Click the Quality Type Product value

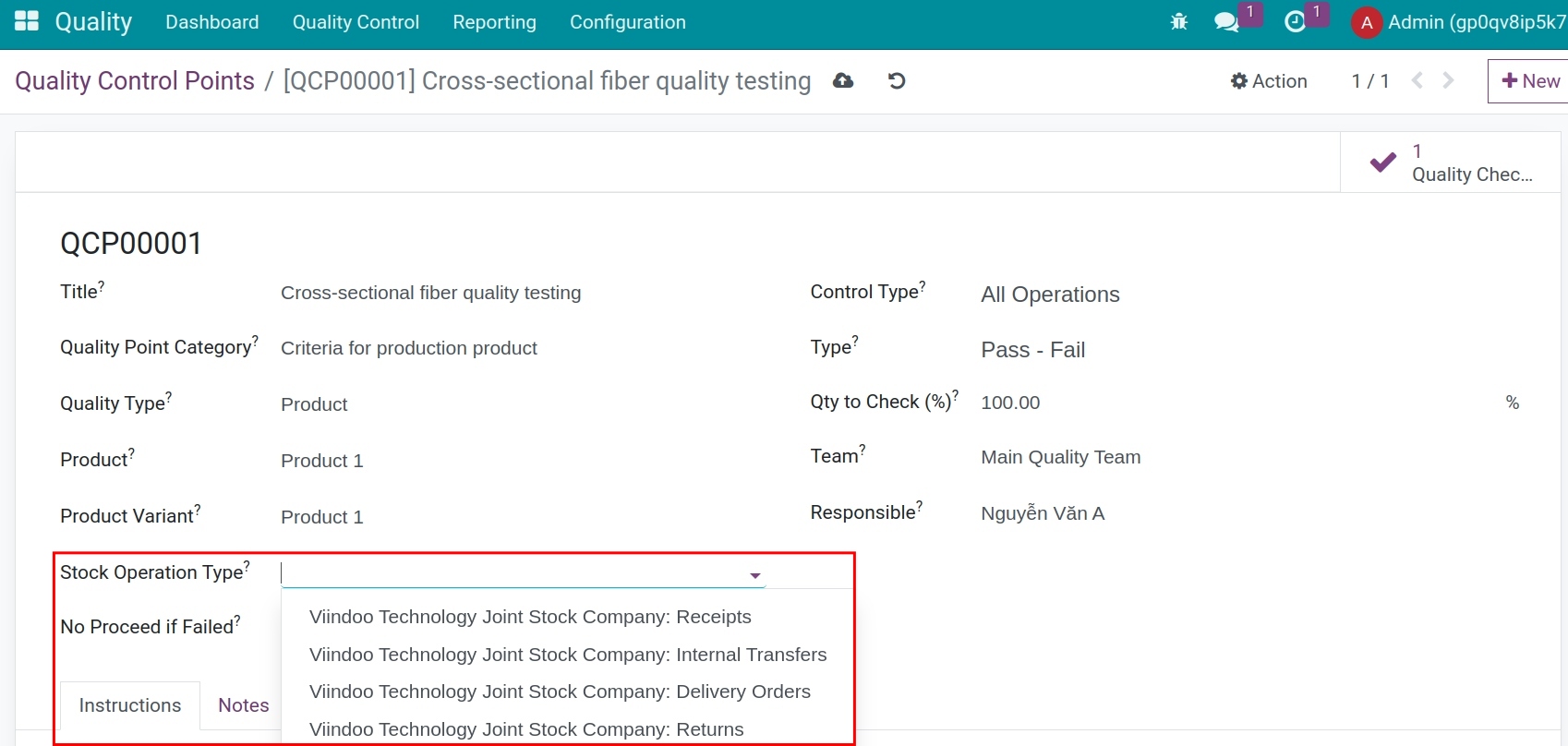pyautogui.click(x=314, y=404)
